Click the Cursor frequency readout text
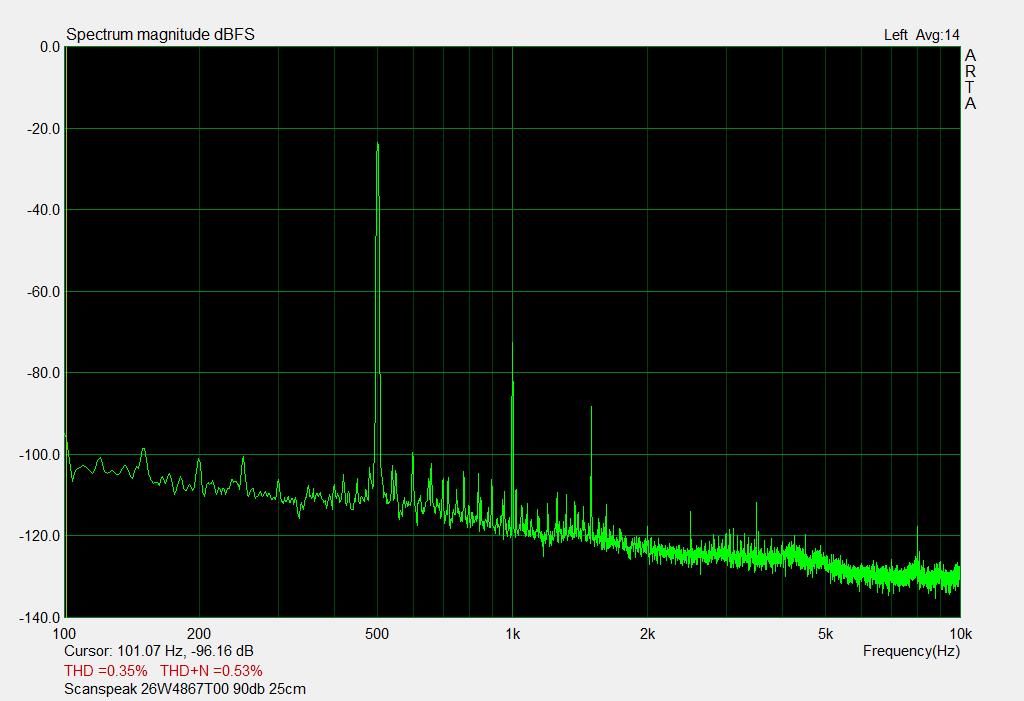Screen dimensions: 1024x701 (x=158, y=651)
